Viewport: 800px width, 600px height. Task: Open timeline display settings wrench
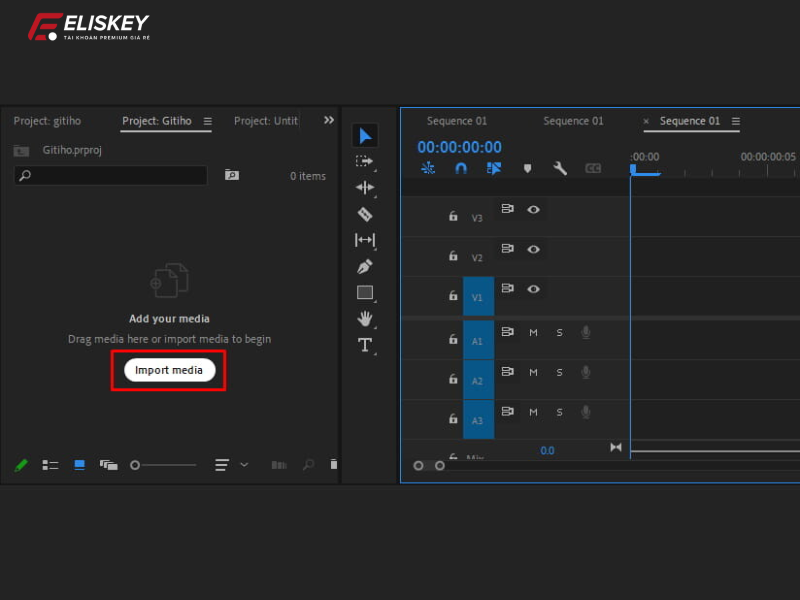560,169
